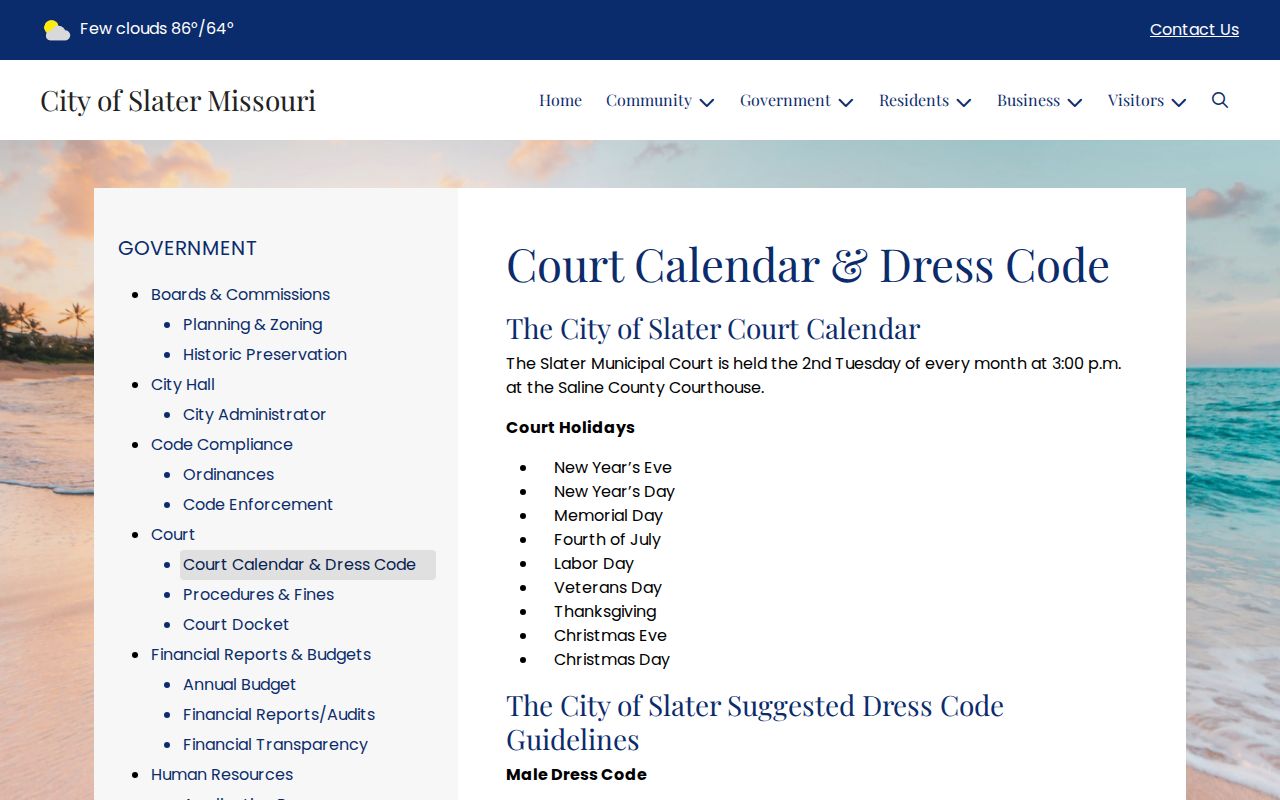This screenshot has width=1280, height=800.
Task: Open the Residents menu
Action: 914,100
